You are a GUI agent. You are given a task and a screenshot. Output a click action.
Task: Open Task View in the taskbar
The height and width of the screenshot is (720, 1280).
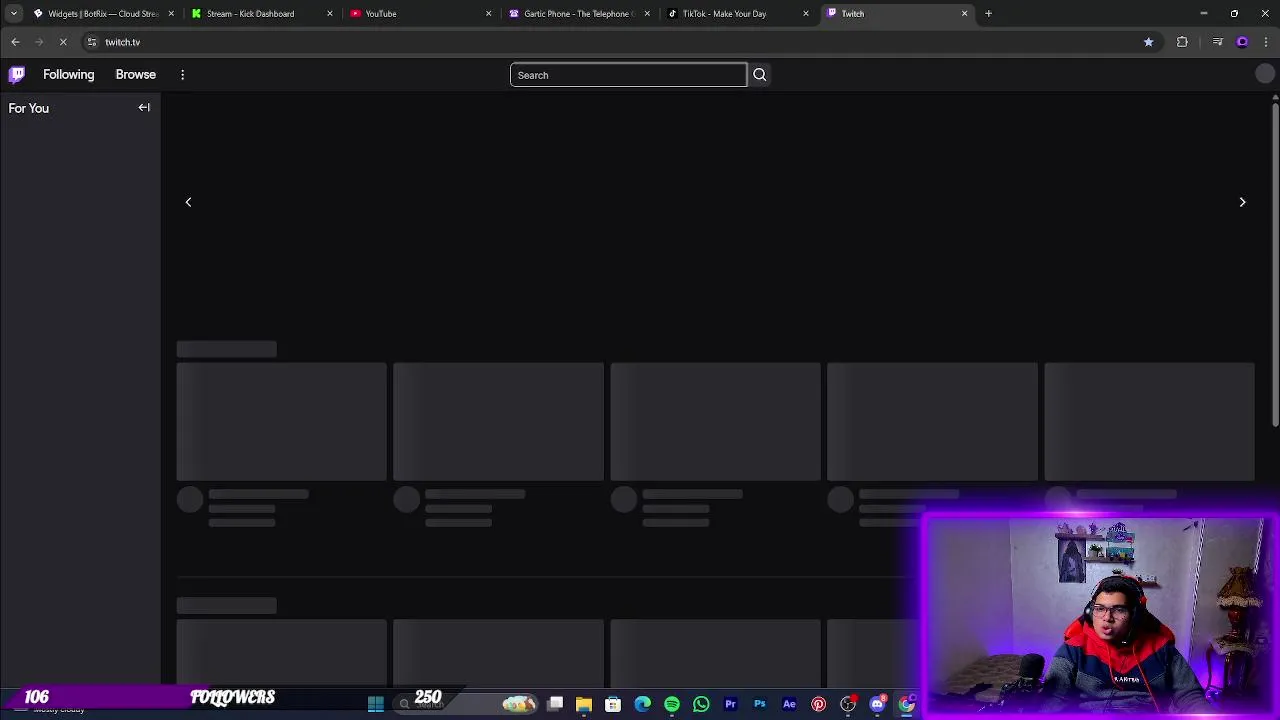point(555,704)
